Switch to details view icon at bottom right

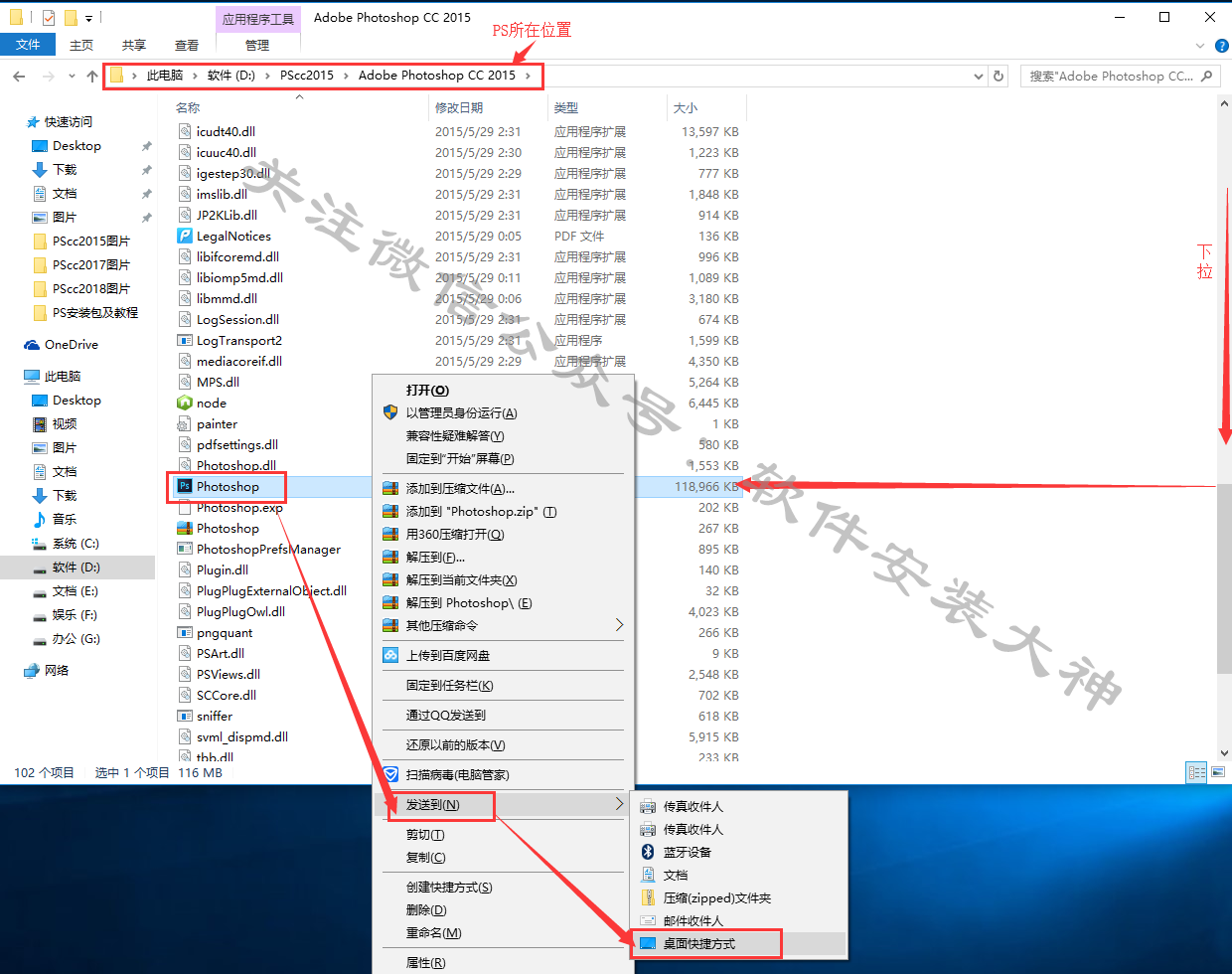[1196, 772]
